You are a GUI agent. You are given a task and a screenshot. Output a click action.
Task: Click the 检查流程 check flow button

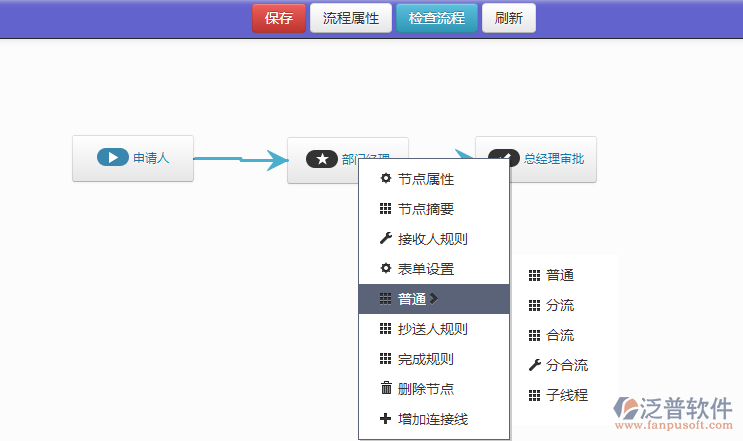click(436, 18)
